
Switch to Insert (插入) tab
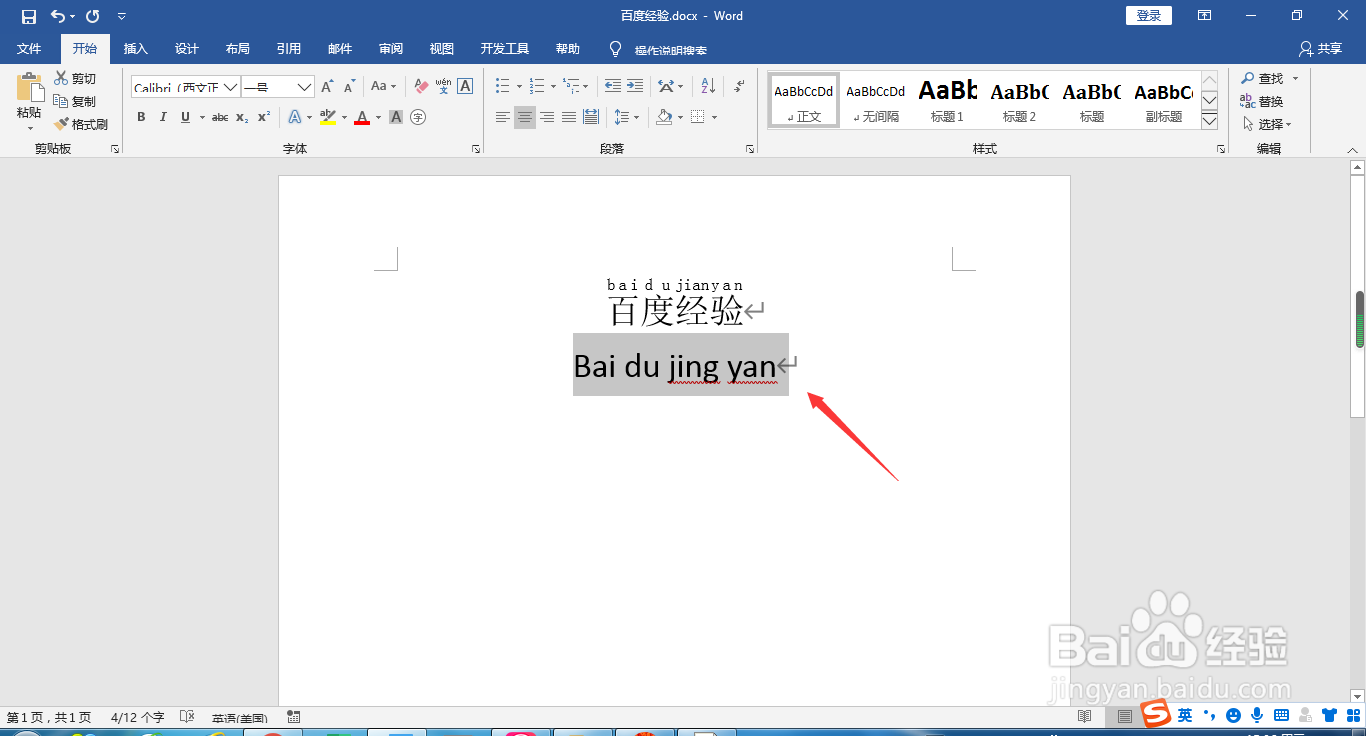pos(135,48)
